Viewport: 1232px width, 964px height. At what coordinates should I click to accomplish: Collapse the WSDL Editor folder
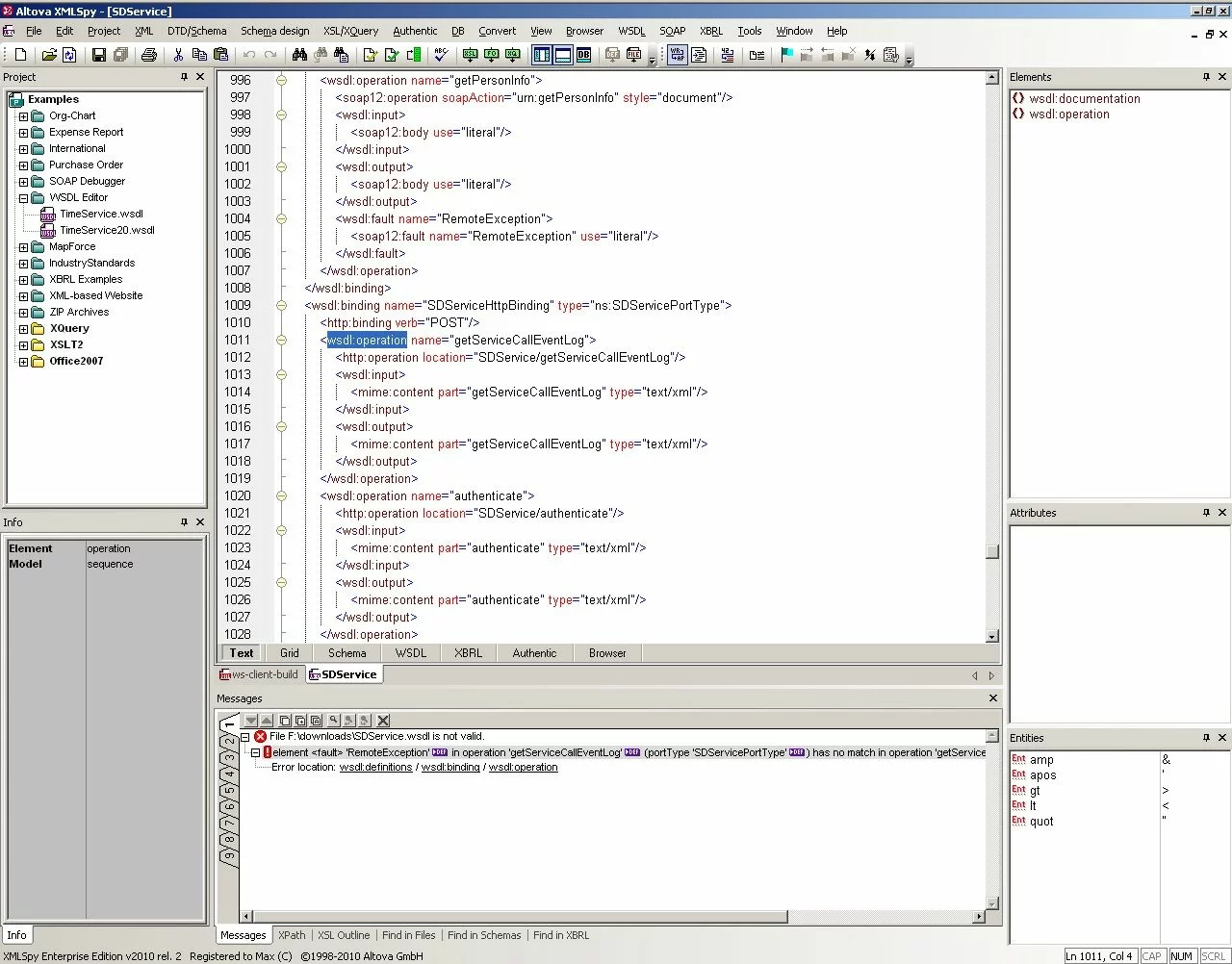tap(23, 198)
